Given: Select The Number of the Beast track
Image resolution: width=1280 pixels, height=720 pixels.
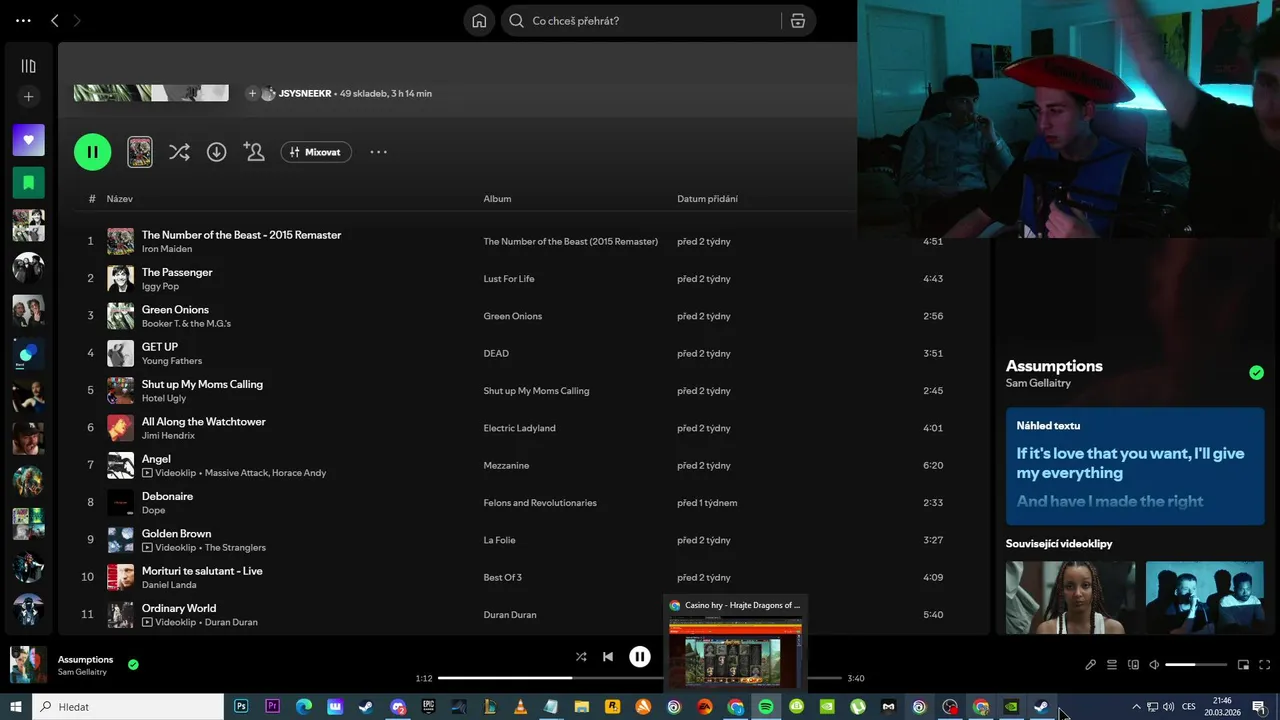Looking at the screenshot, I should [241, 235].
